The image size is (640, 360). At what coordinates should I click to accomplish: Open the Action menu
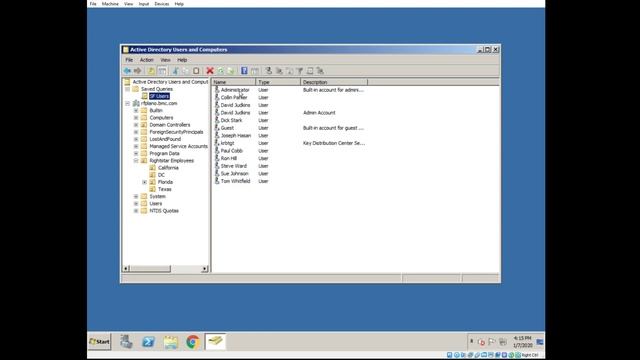[147, 60]
